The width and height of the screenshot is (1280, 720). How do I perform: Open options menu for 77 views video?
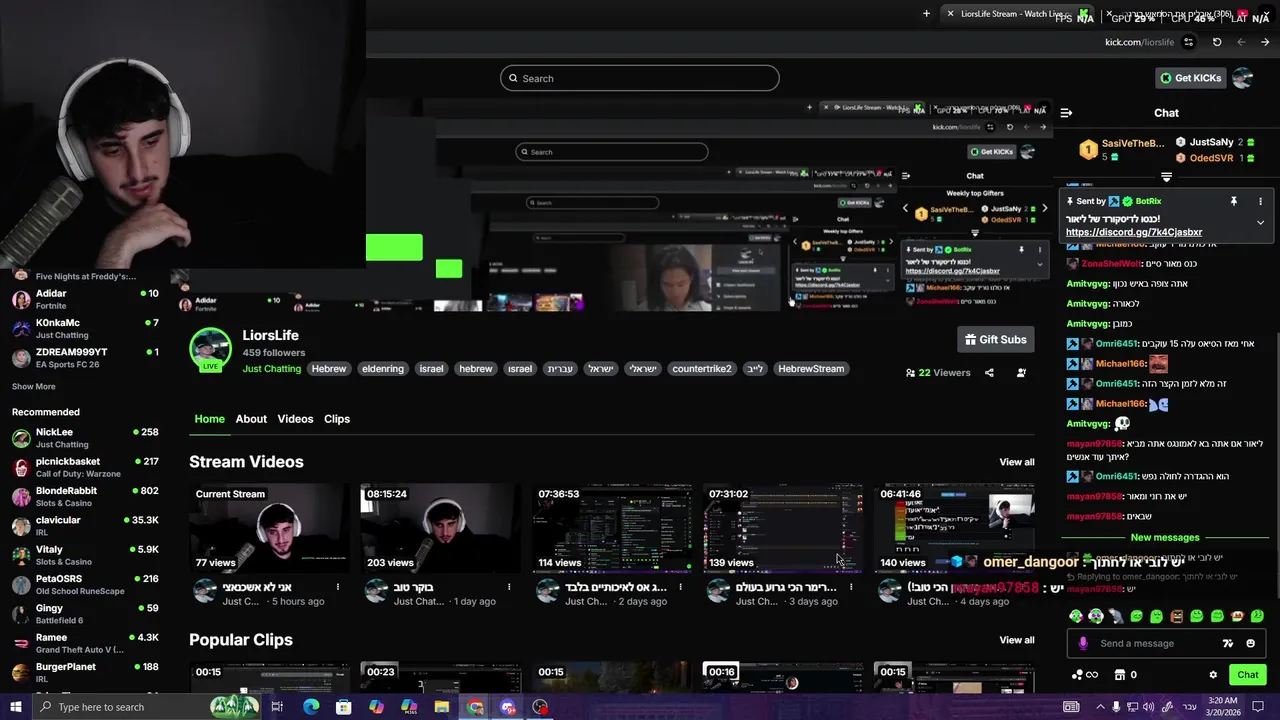(338, 587)
